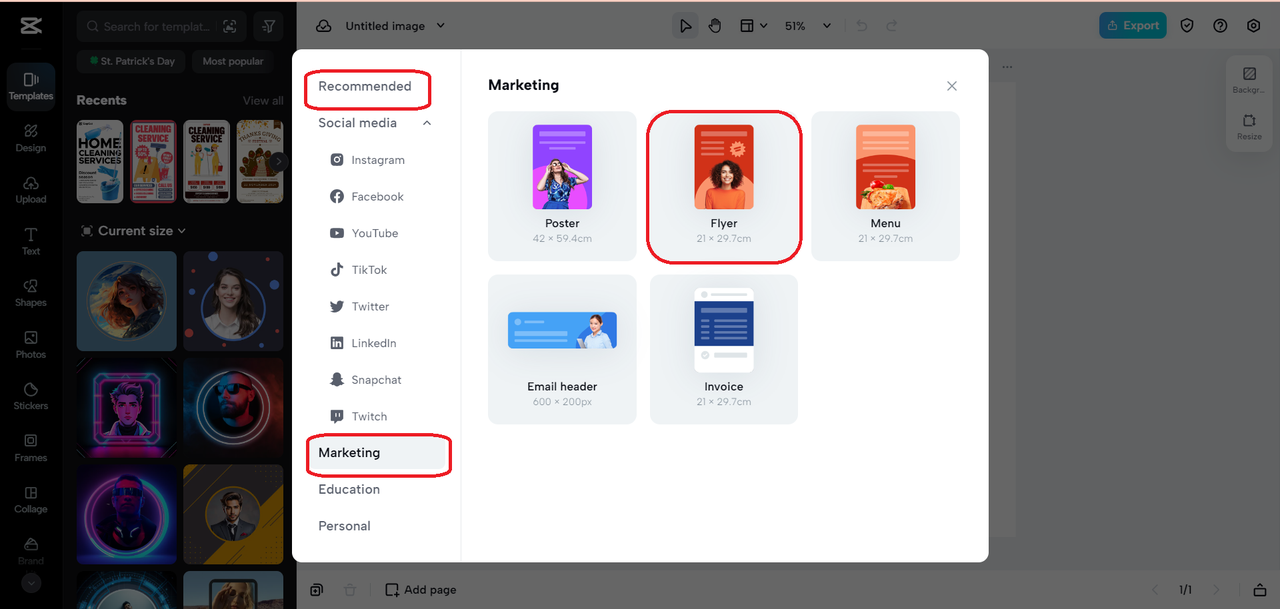Click View all recents link

[x=263, y=101]
